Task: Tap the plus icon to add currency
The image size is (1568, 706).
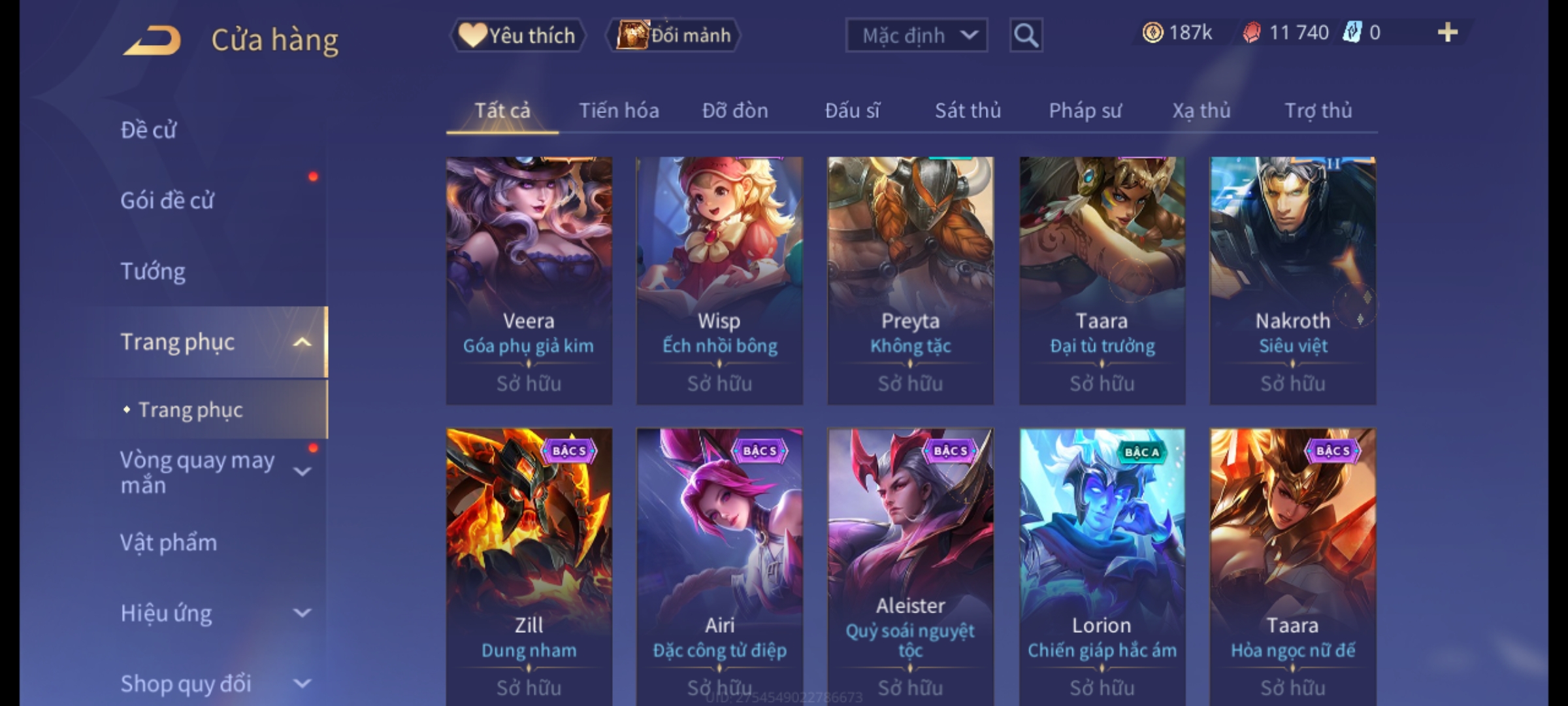Action: (1448, 33)
